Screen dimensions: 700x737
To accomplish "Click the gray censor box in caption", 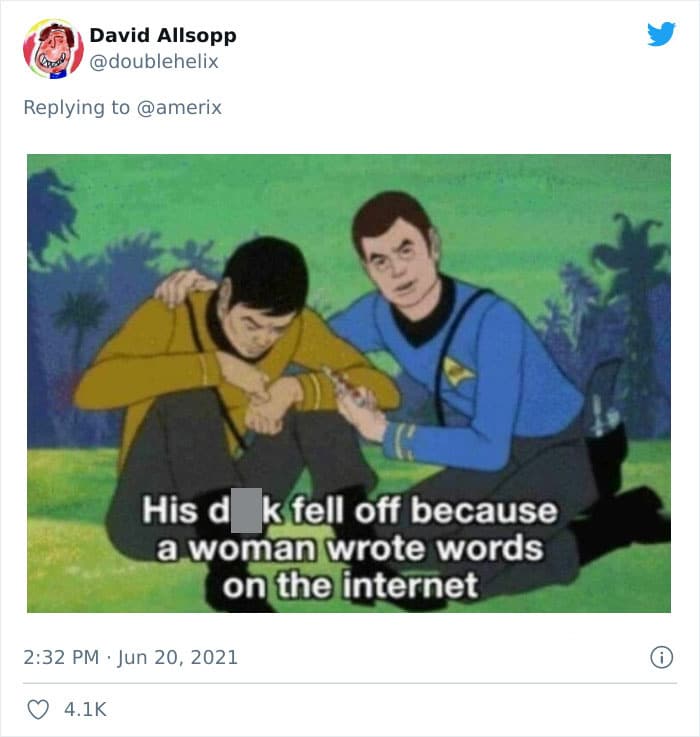I will tap(246, 510).
